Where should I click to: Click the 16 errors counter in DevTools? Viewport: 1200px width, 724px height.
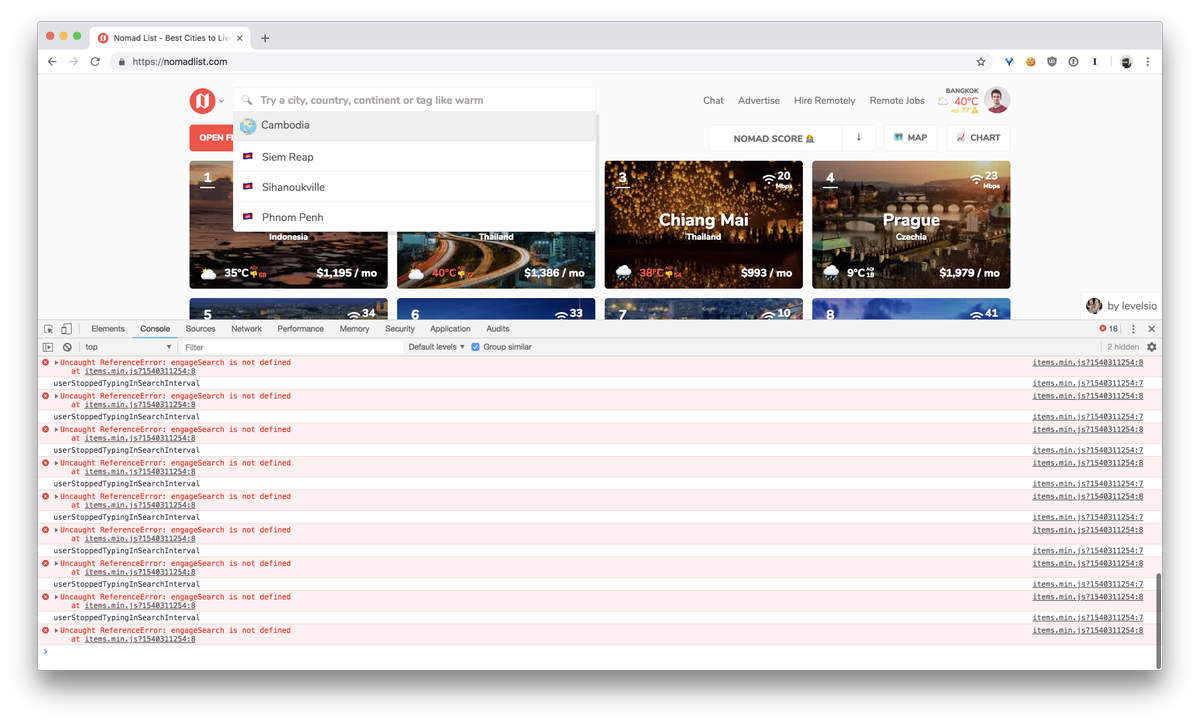1109,329
